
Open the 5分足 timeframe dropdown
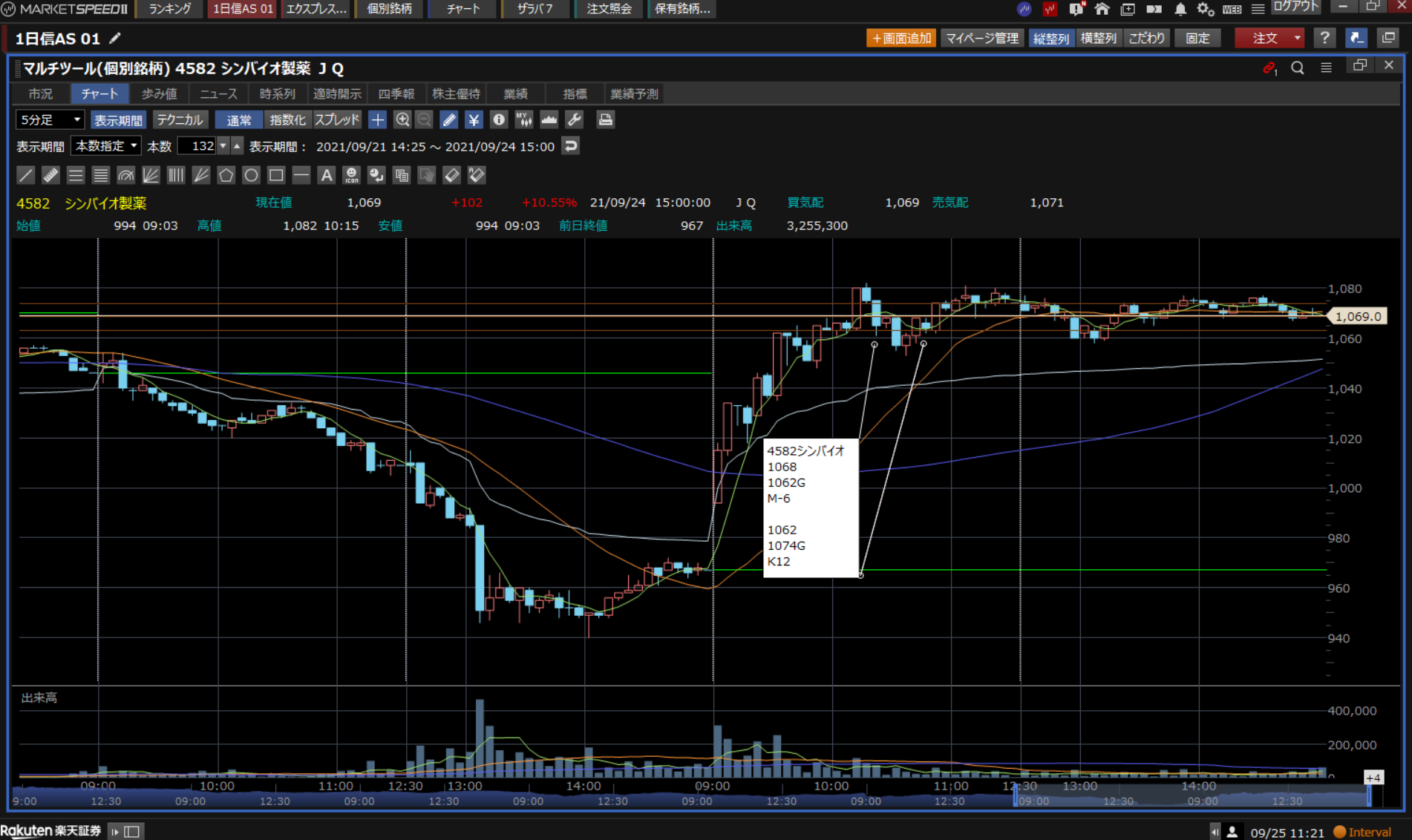click(x=50, y=119)
